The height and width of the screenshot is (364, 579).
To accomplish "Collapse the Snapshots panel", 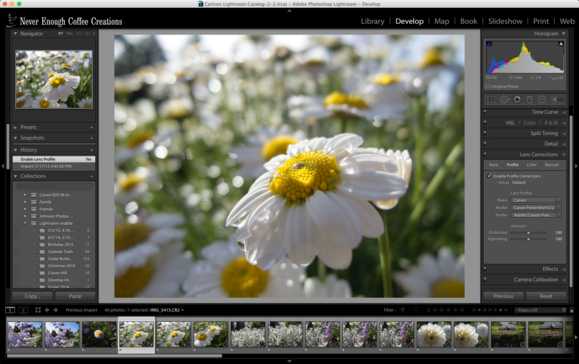I will pyautogui.click(x=16, y=138).
